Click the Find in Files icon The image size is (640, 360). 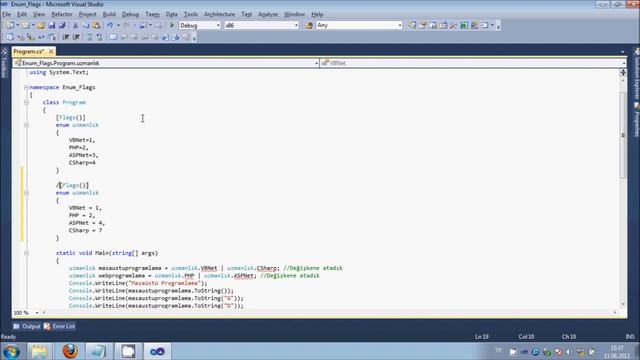(x=309, y=25)
